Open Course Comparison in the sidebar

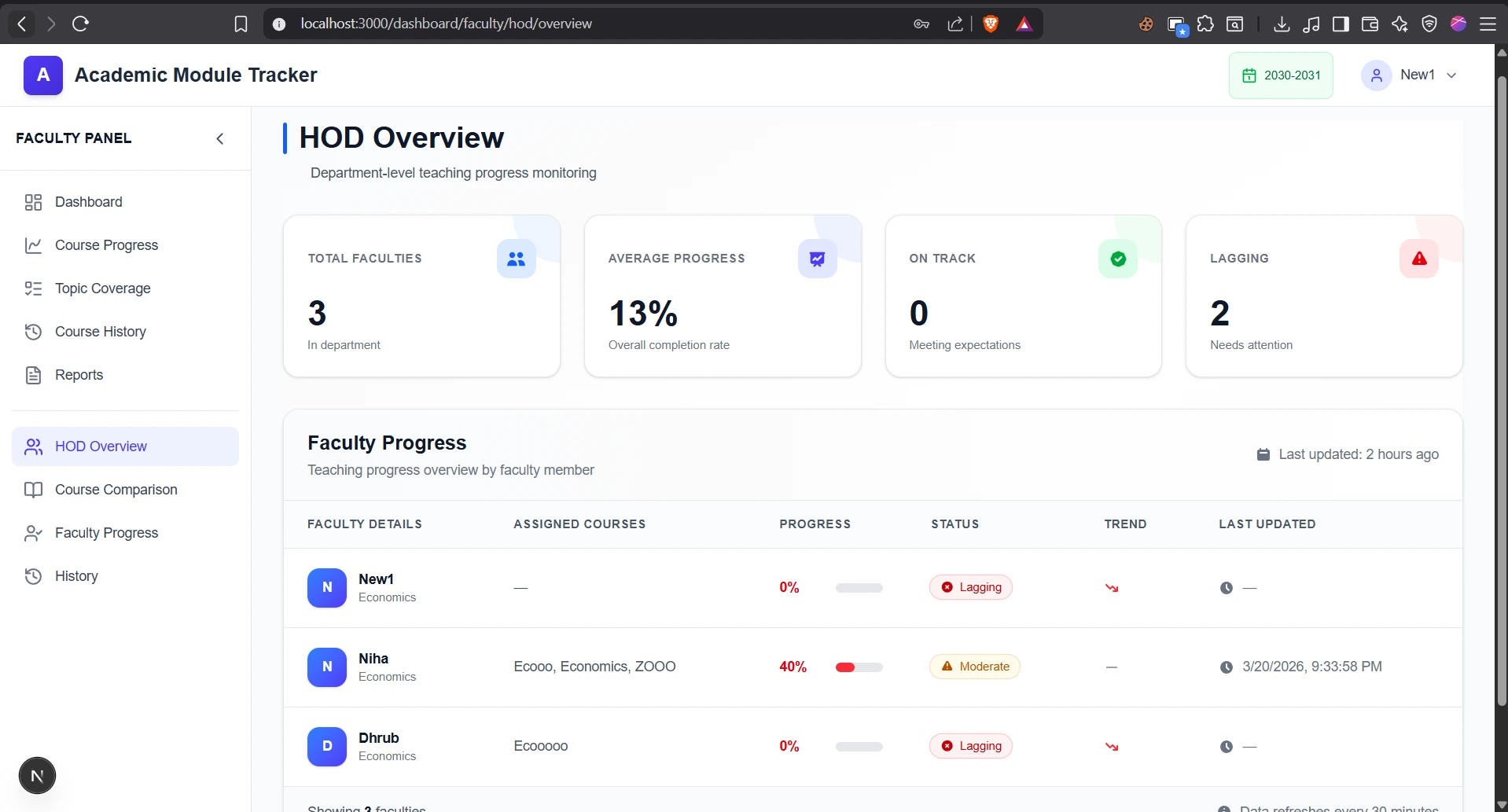pyautogui.click(x=125, y=490)
